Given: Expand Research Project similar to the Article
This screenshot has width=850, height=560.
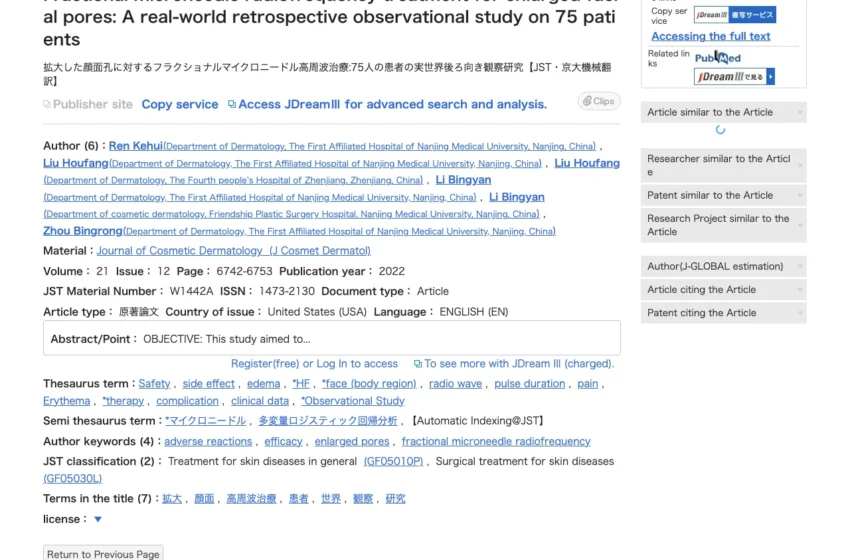Looking at the screenshot, I should pyautogui.click(x=723, y=225).
